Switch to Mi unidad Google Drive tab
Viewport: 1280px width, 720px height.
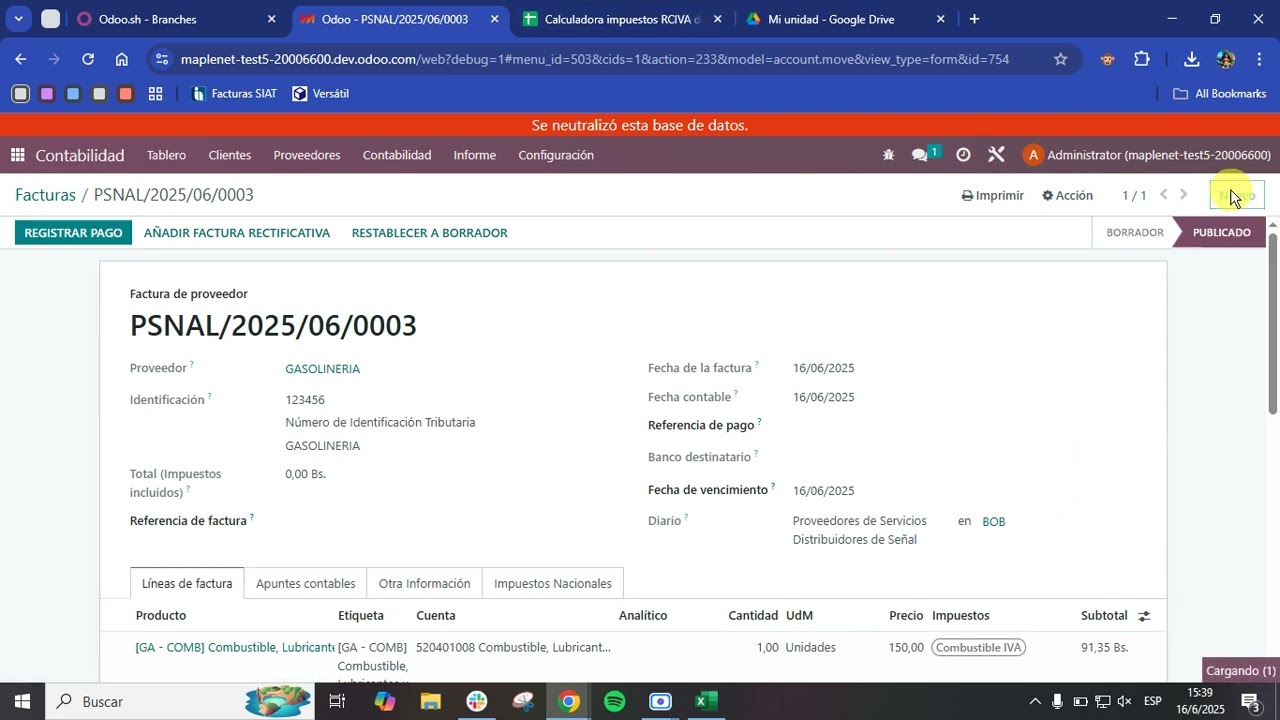point(843,19)
